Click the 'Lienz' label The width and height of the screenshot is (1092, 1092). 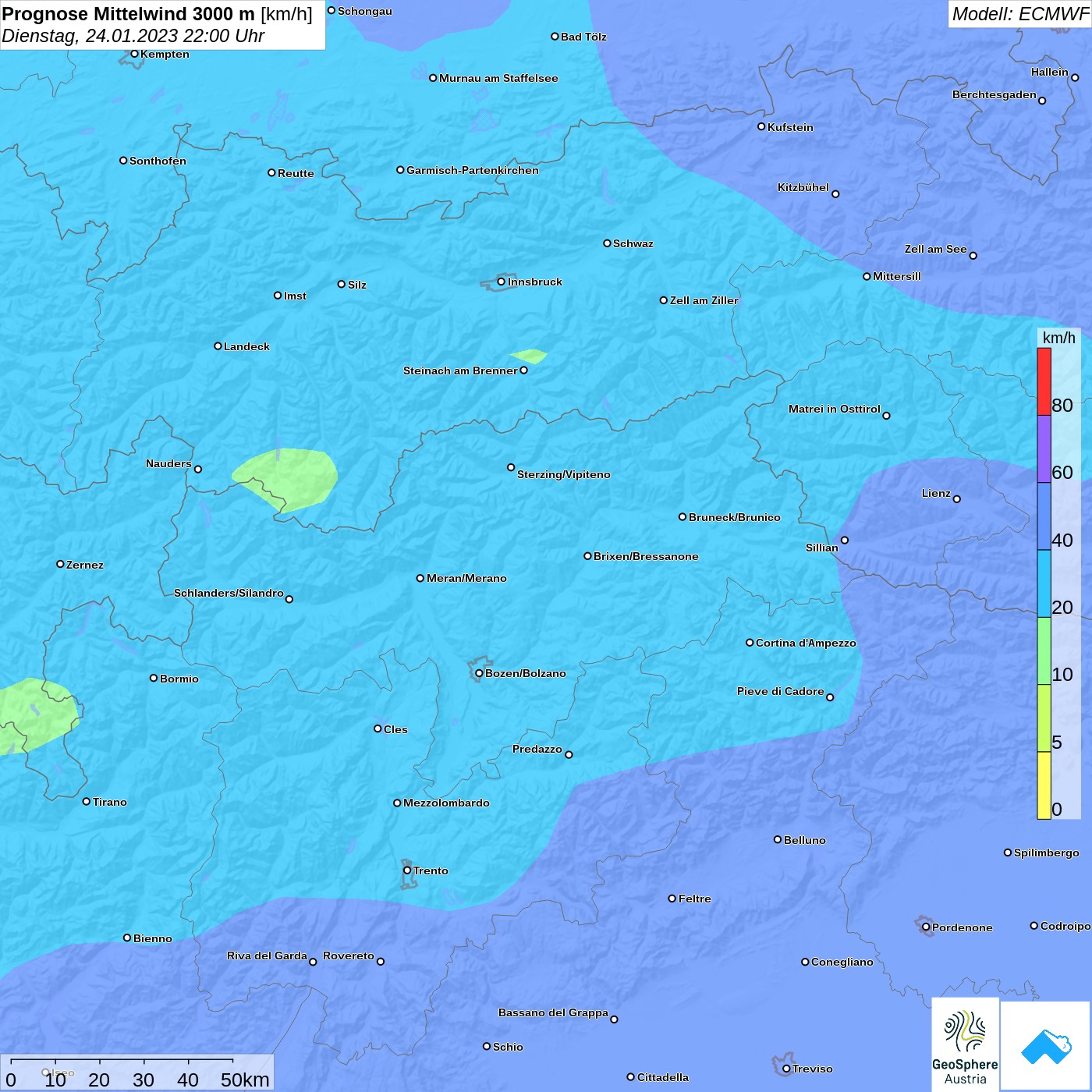tap(936, 493)
